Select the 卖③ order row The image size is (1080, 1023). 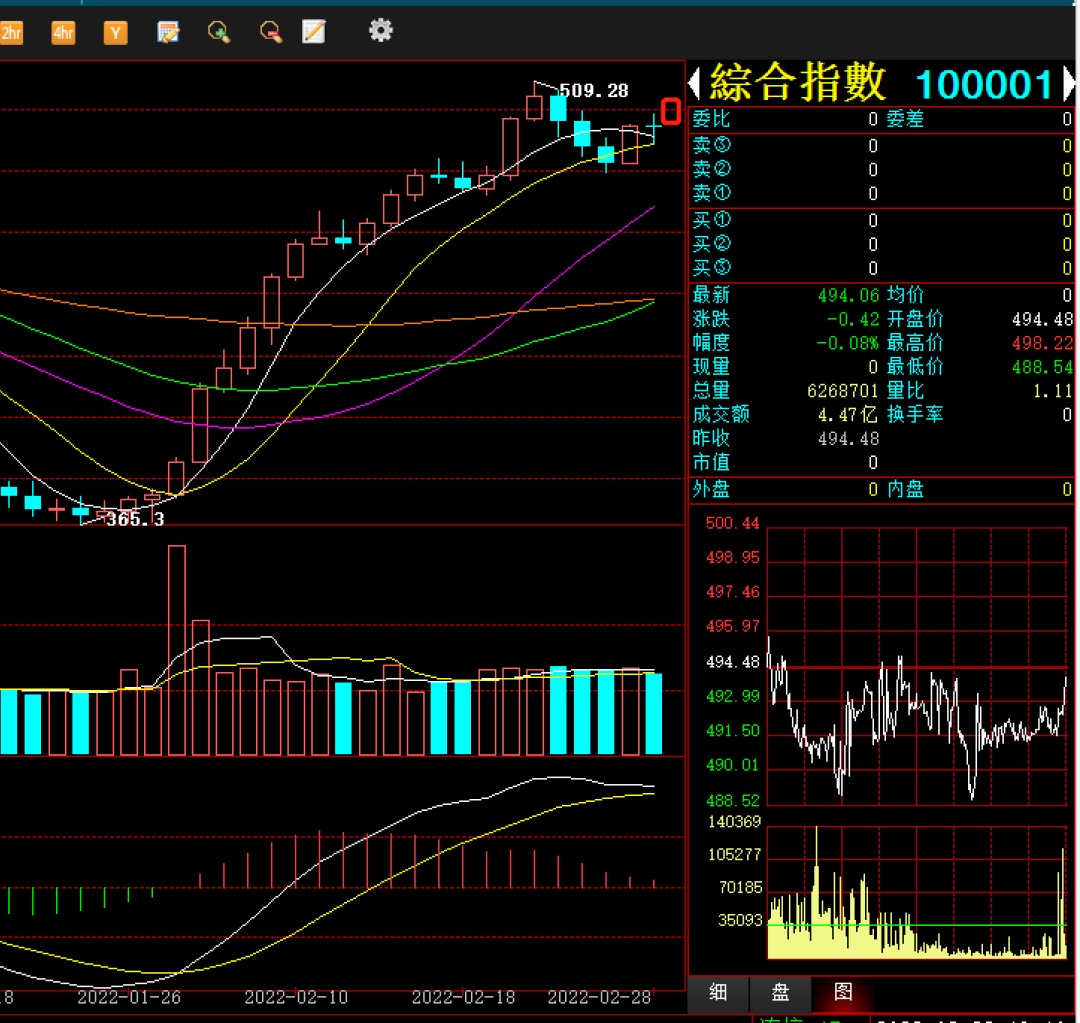(882, 145)
